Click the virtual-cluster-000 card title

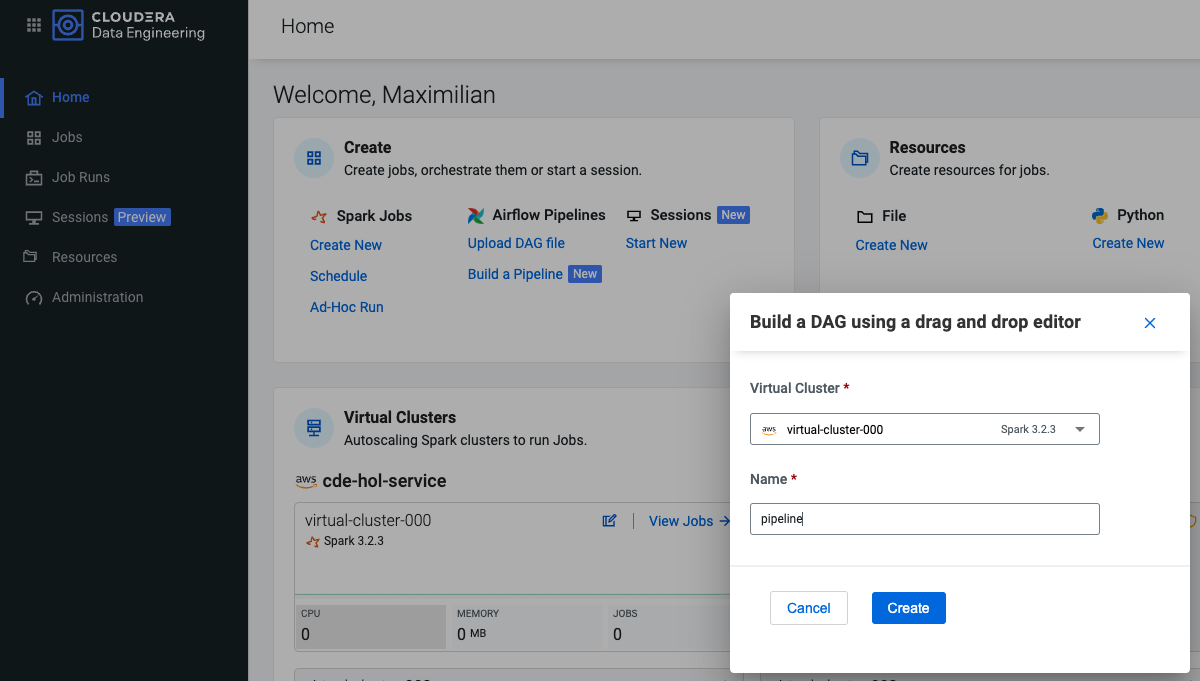368,521
